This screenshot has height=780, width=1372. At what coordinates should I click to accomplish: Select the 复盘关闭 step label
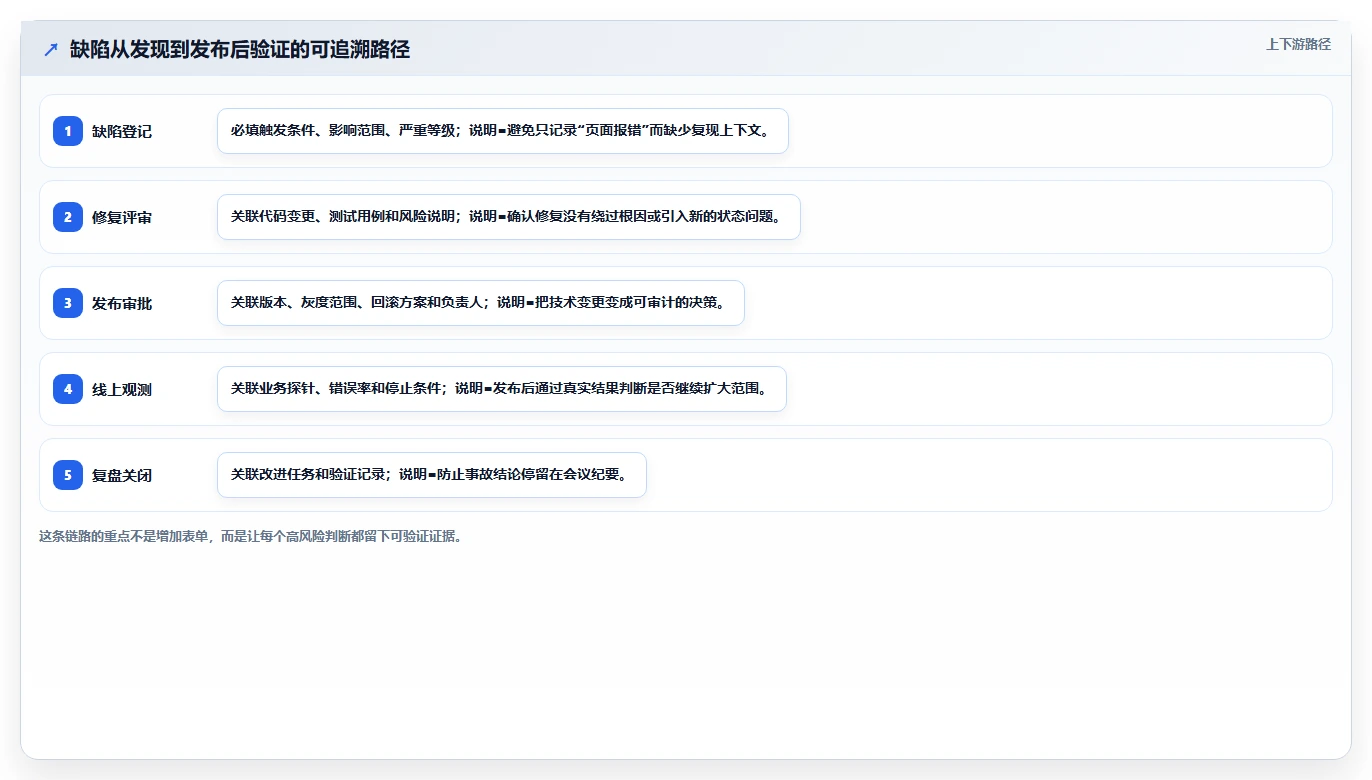click(122, 476)
